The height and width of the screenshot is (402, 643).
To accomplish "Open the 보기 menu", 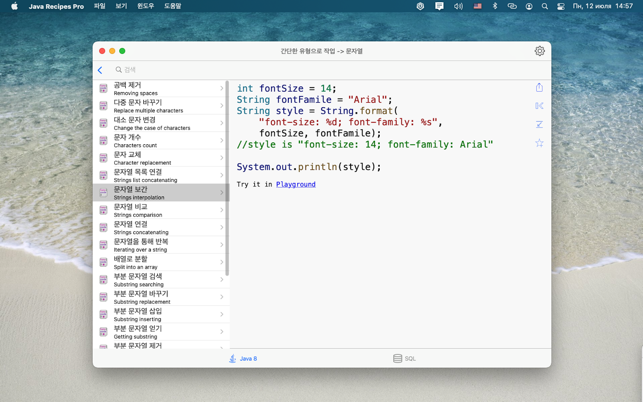I will click(x=121, y=6).
